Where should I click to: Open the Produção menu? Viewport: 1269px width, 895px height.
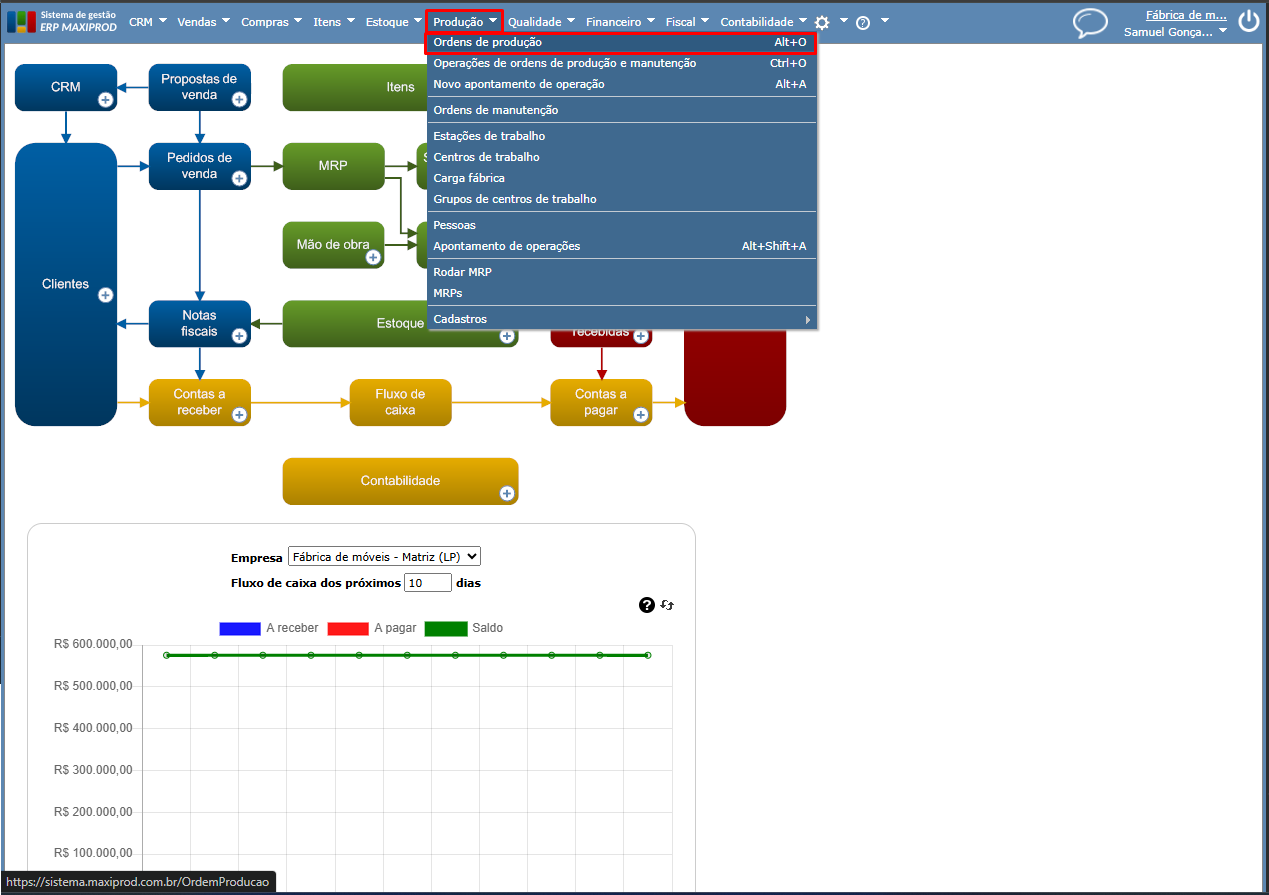(x=465, y=21)
